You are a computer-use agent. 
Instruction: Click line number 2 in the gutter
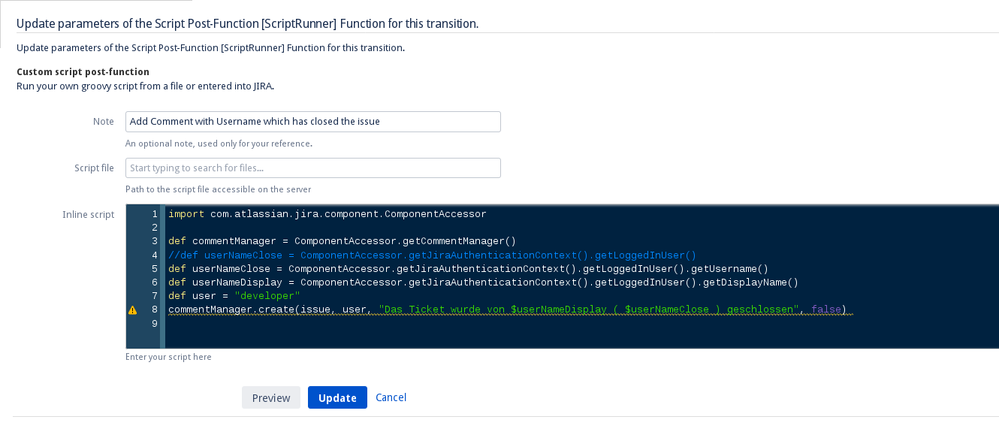coord(155,228)
